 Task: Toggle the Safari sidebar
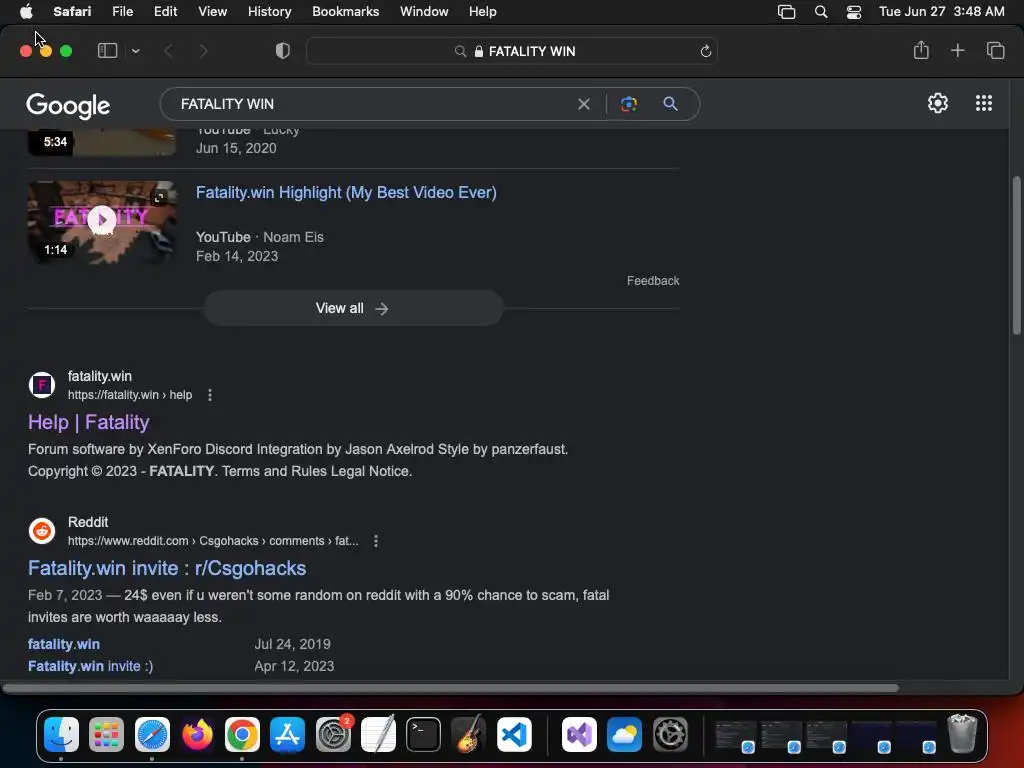pyautogui.click(x=107, y=51)
